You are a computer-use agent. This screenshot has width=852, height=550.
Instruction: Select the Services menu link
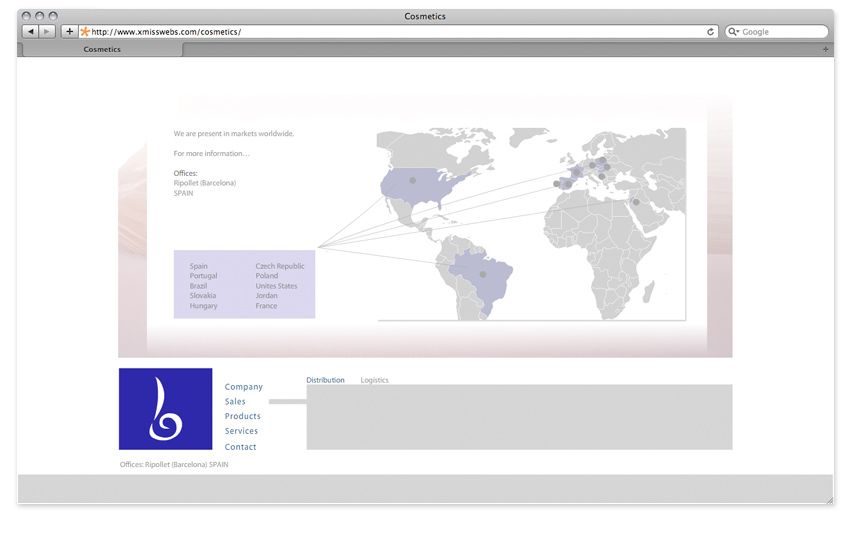(241, 431)
